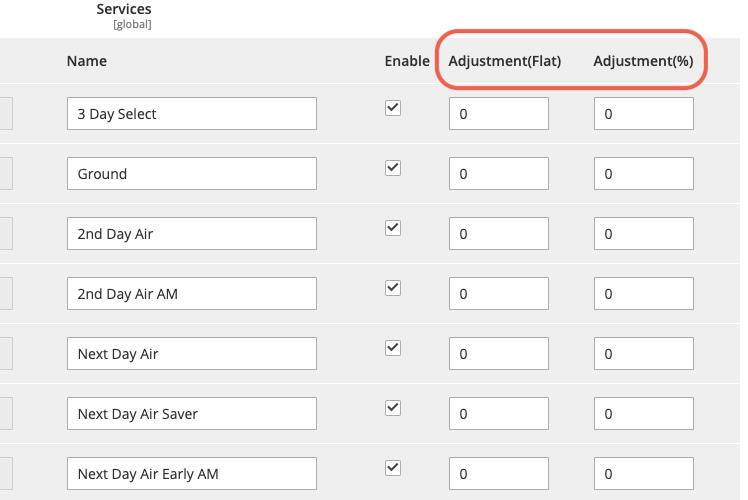This screenshot has width=748, height=500.
Task: Focus flat adjustment for 2nd Day Air AM
Action: tap(498, 294)
